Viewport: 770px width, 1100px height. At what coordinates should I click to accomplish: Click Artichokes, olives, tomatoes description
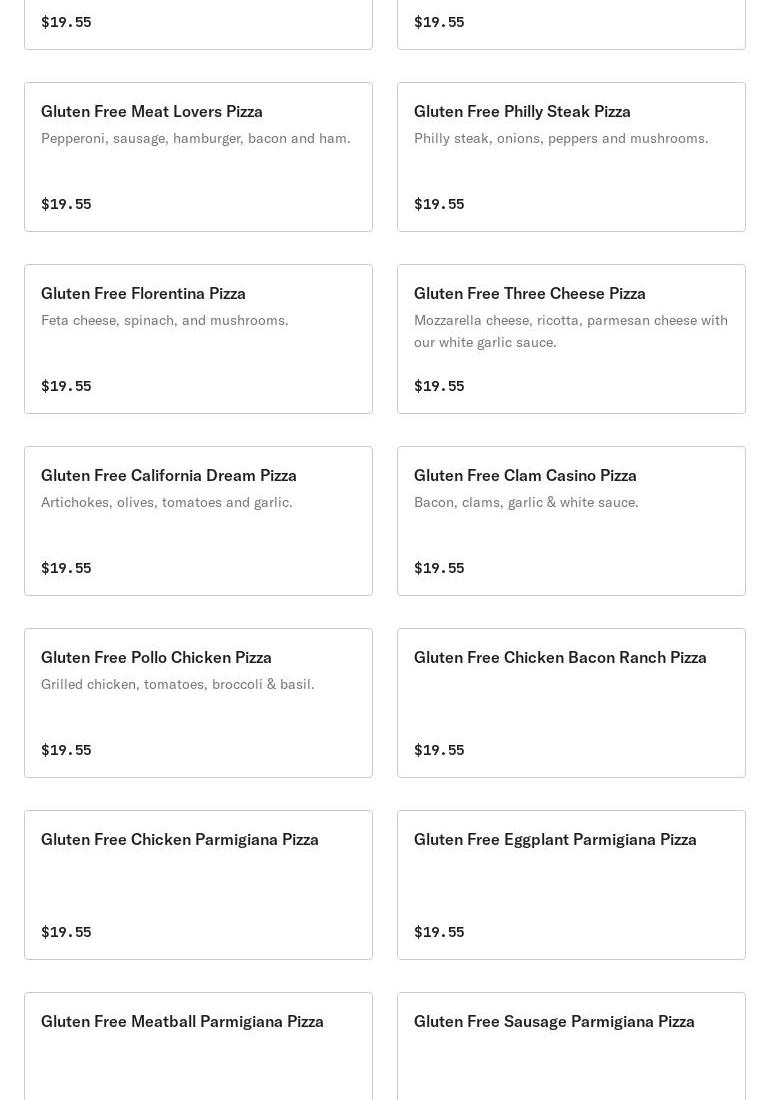click(x=167, y=502)
